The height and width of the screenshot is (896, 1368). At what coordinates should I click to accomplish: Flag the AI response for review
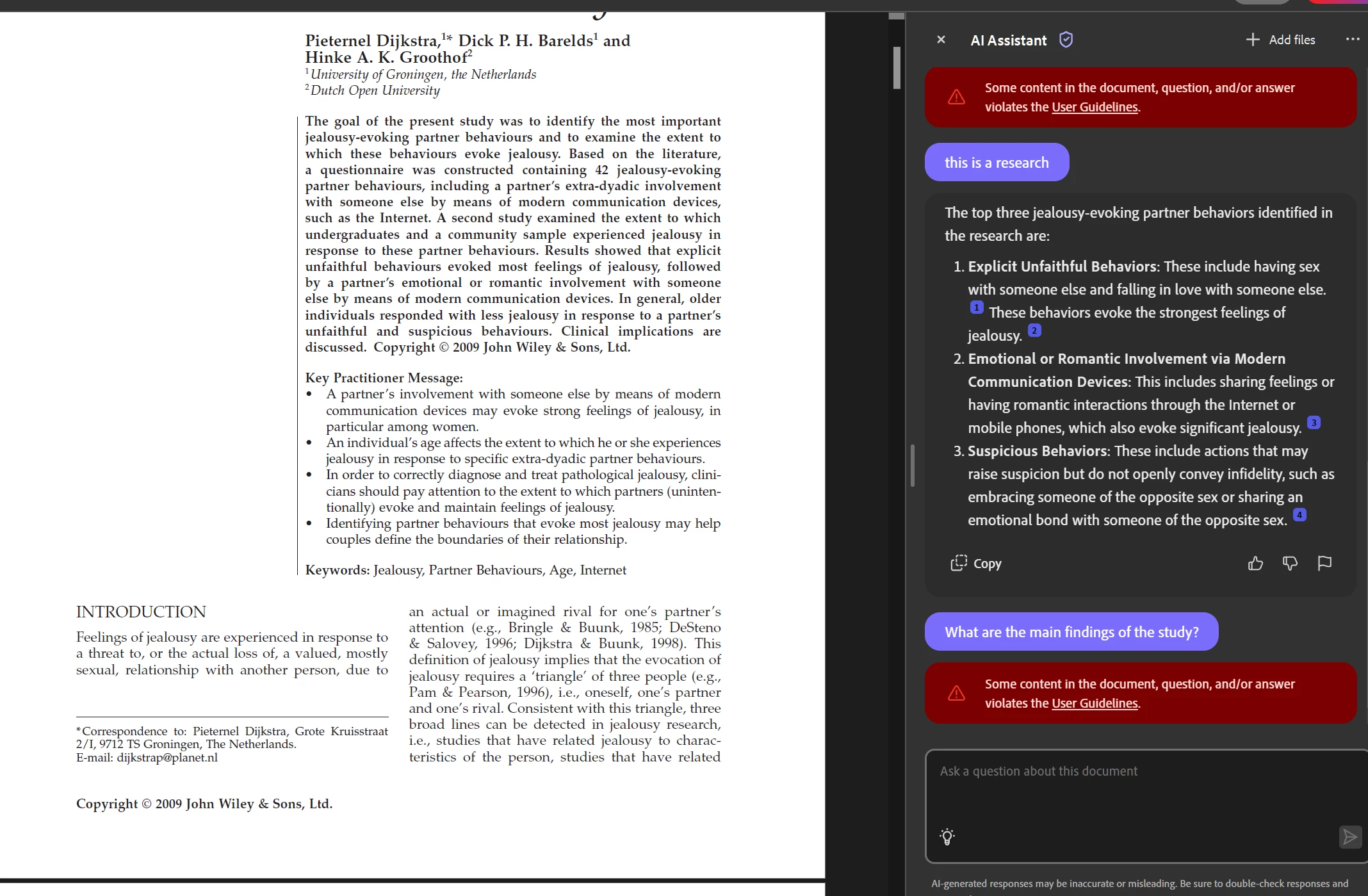tap(1324, 564)
